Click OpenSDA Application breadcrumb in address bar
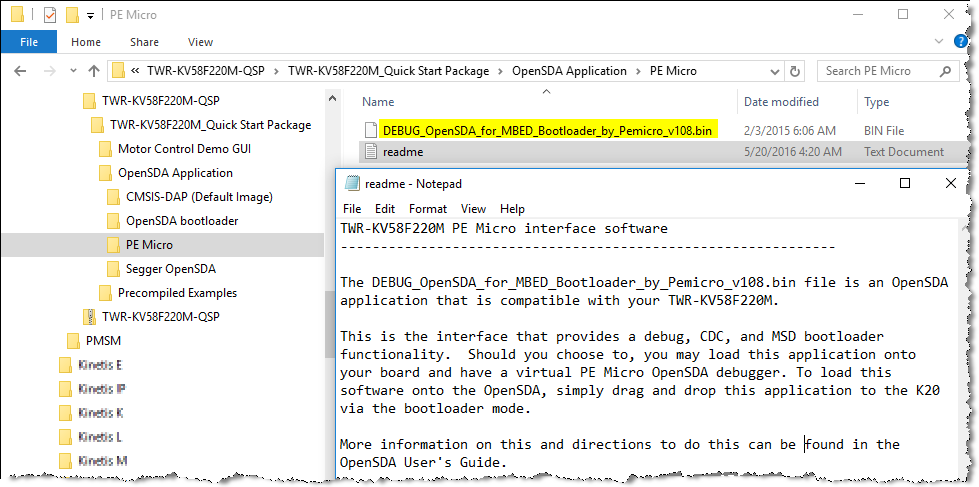This screenshot has height=487, width=979. [x=569, y=71]
